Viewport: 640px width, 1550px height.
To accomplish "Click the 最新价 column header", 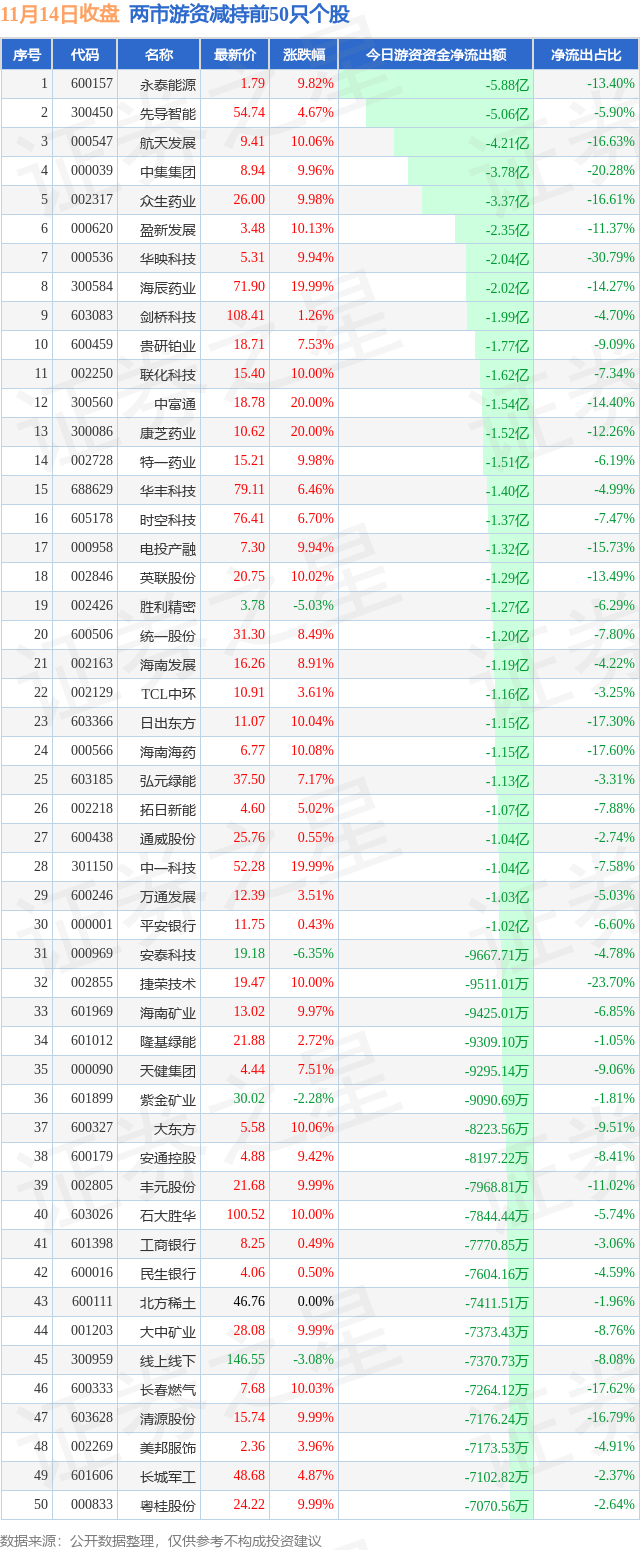I will click(x=235, y=55).
